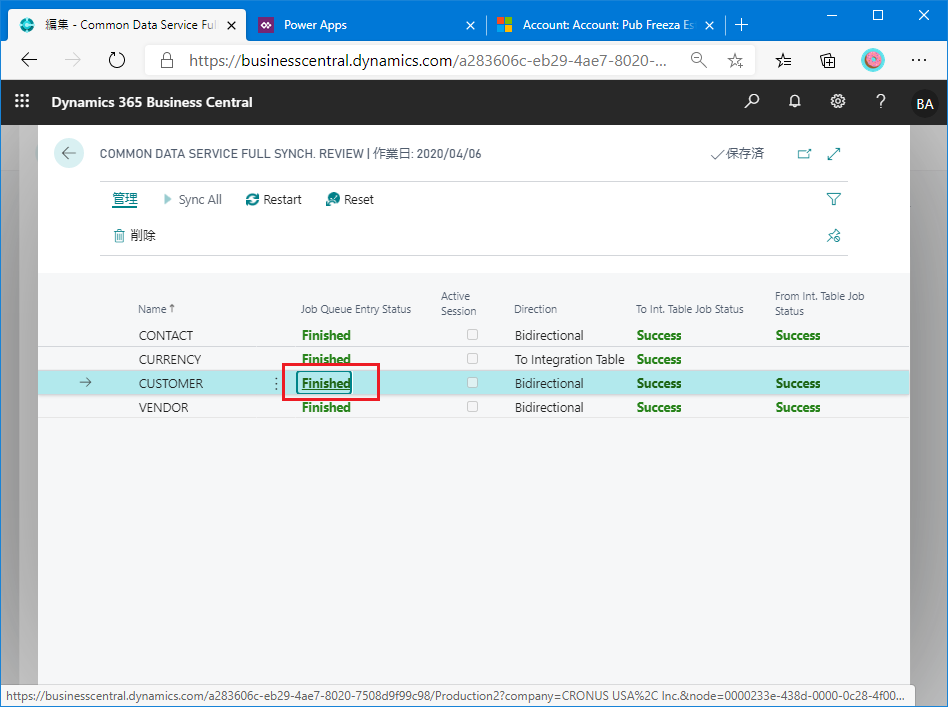This screenshot has width=948, height=707.
Task: Click the pin action bar icon
Action: (x=834, y=235)
